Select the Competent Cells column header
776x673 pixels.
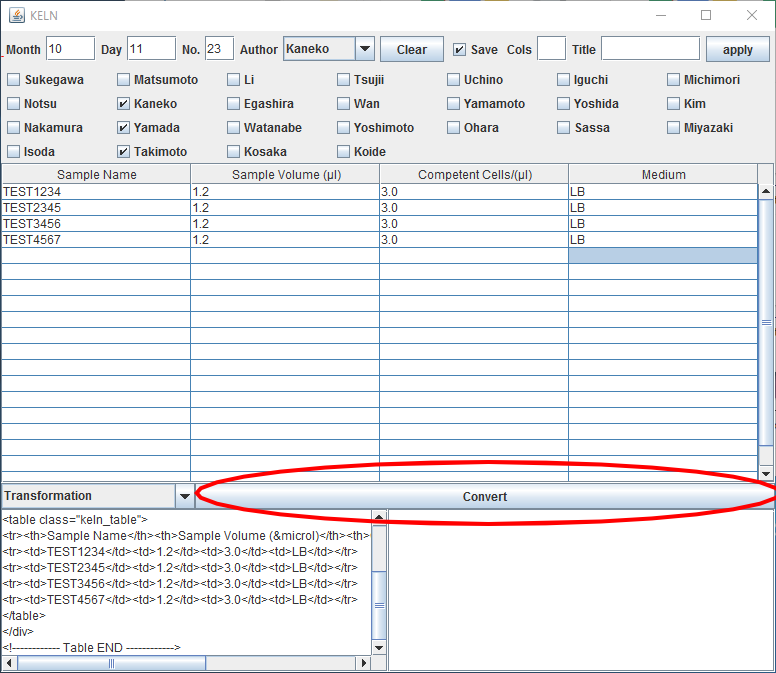coord(474,174)
